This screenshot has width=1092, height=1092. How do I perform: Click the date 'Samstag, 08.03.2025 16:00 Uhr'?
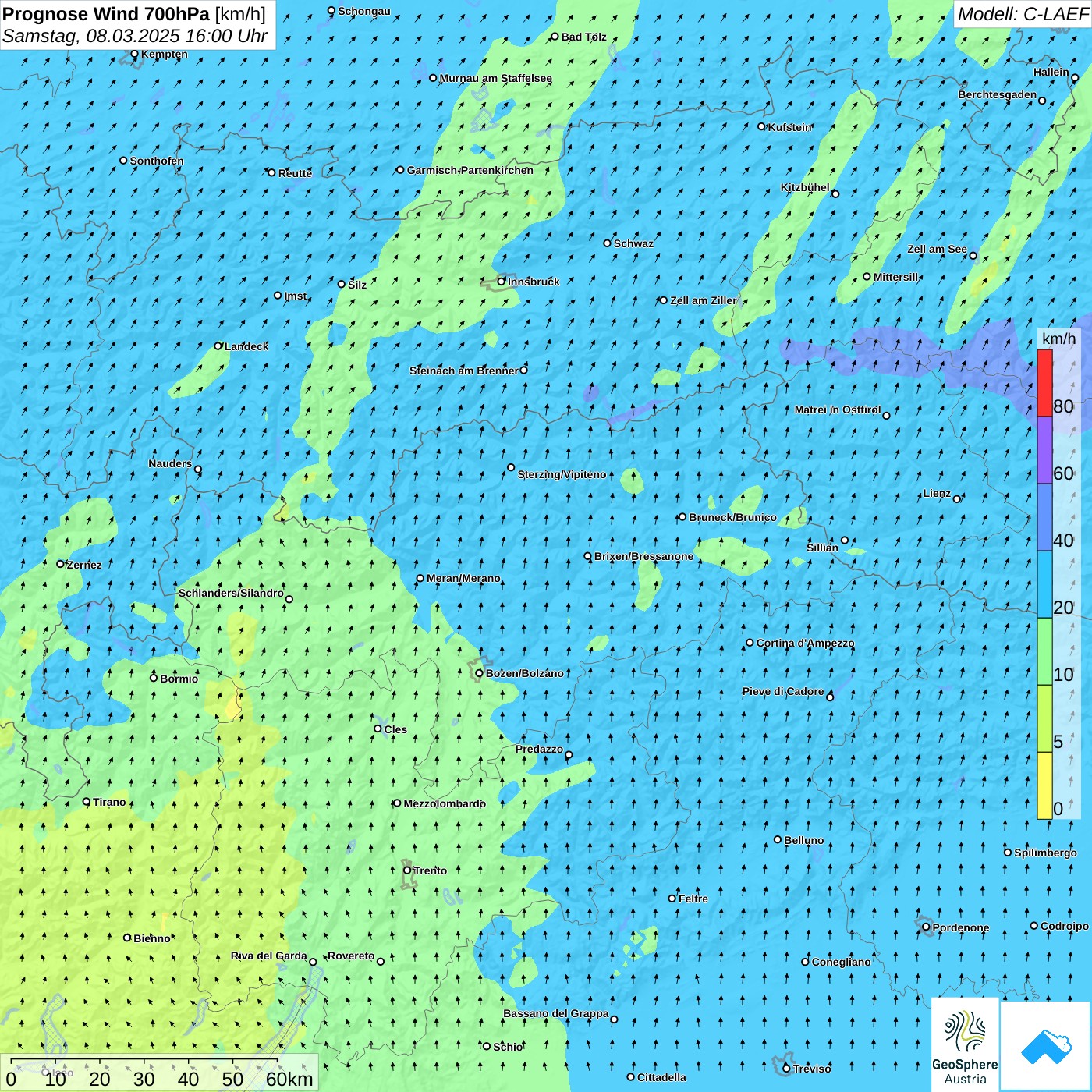point(135,36)
